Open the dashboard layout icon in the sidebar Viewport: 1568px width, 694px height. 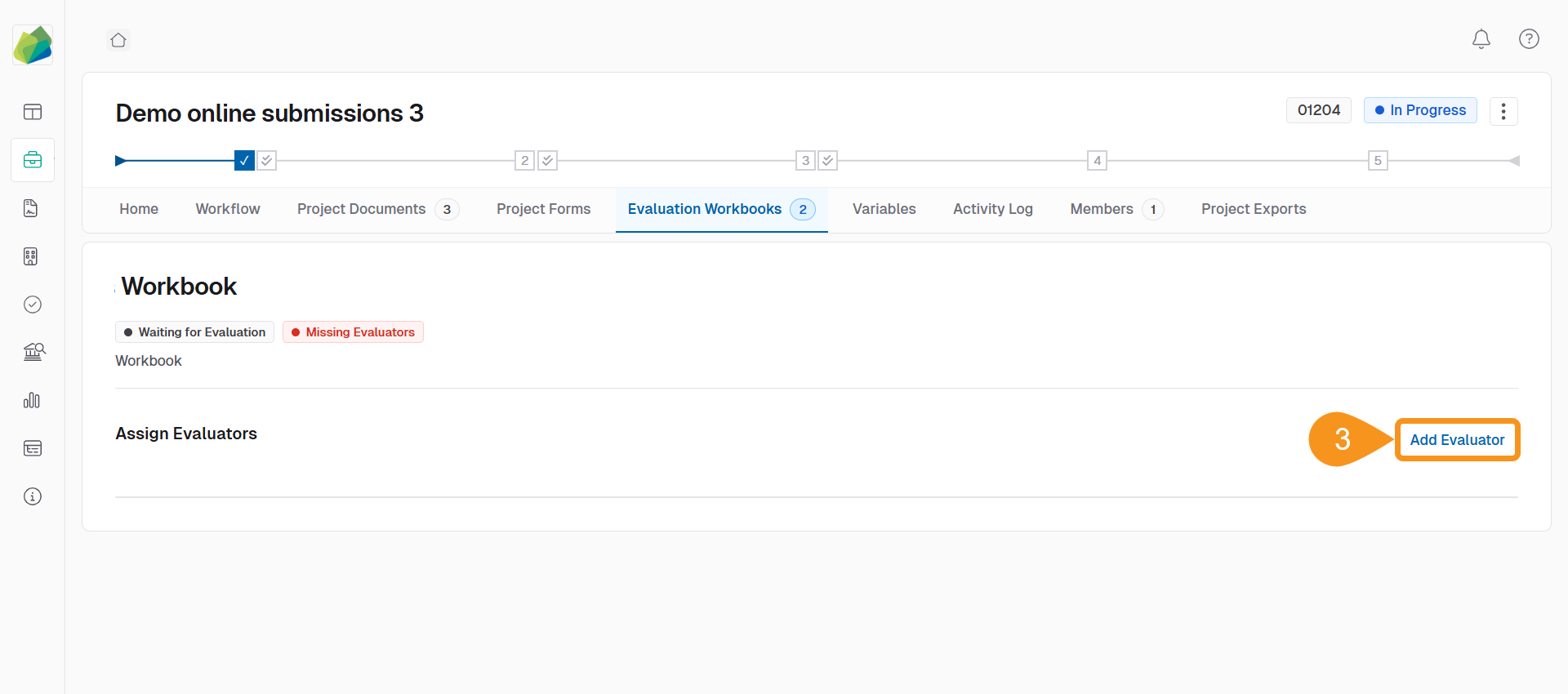tap(33, 112)
